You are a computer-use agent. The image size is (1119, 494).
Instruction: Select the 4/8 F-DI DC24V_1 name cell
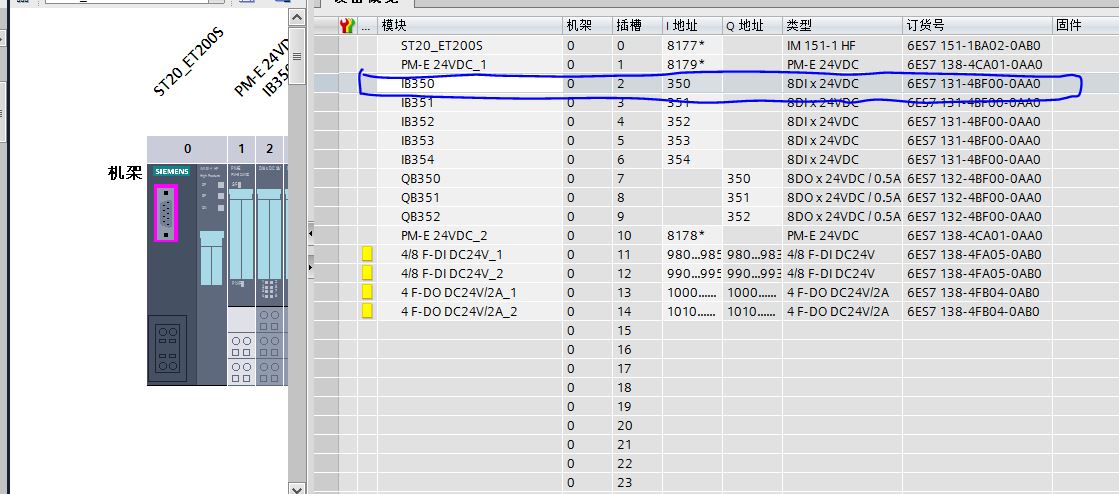470,254
